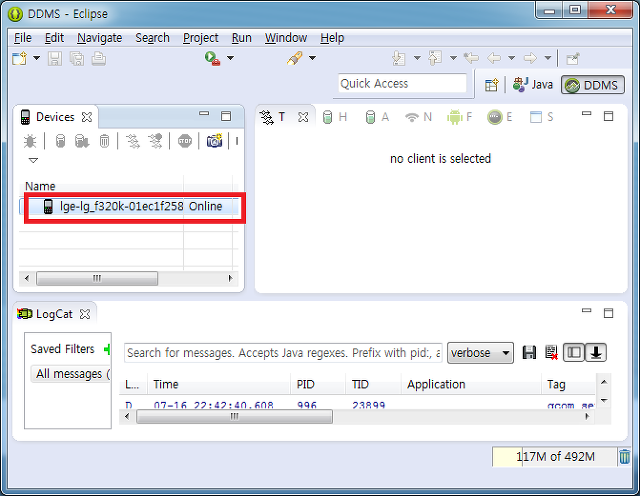Select the System Information (S) tab
640x496 pixels.
click(542, 117)
